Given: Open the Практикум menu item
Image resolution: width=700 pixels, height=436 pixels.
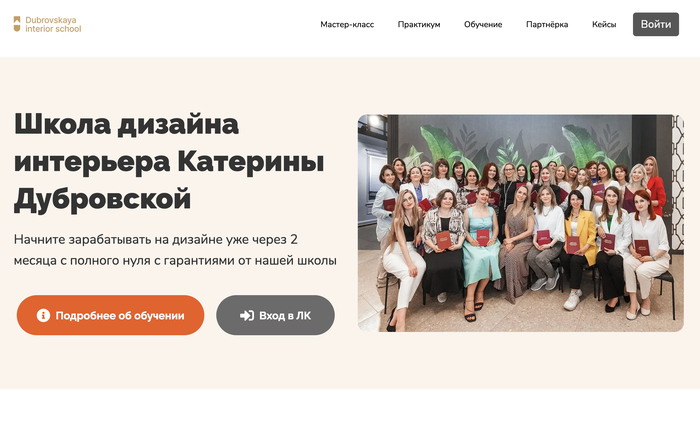Looking at the screenshot, I should point(419,25).
